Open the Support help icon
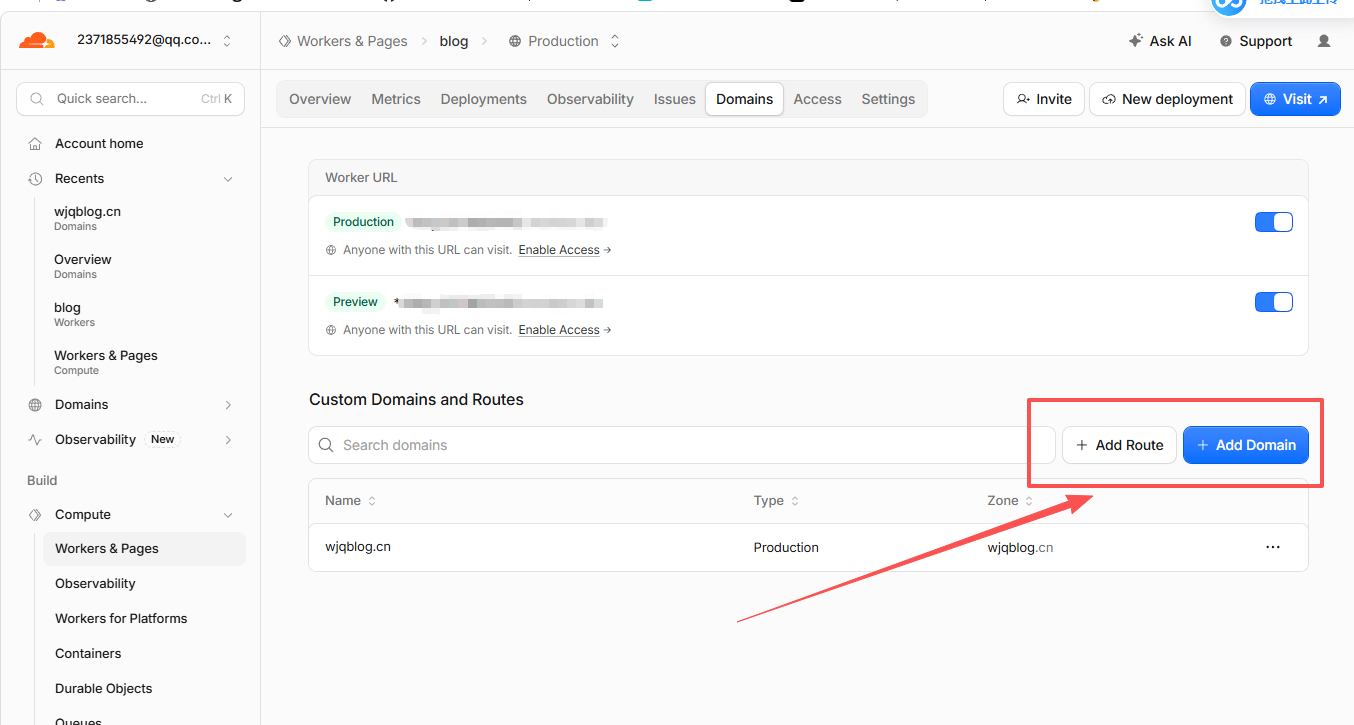The width and height of the screenshot is (1354, 725). pos(1226,41)
